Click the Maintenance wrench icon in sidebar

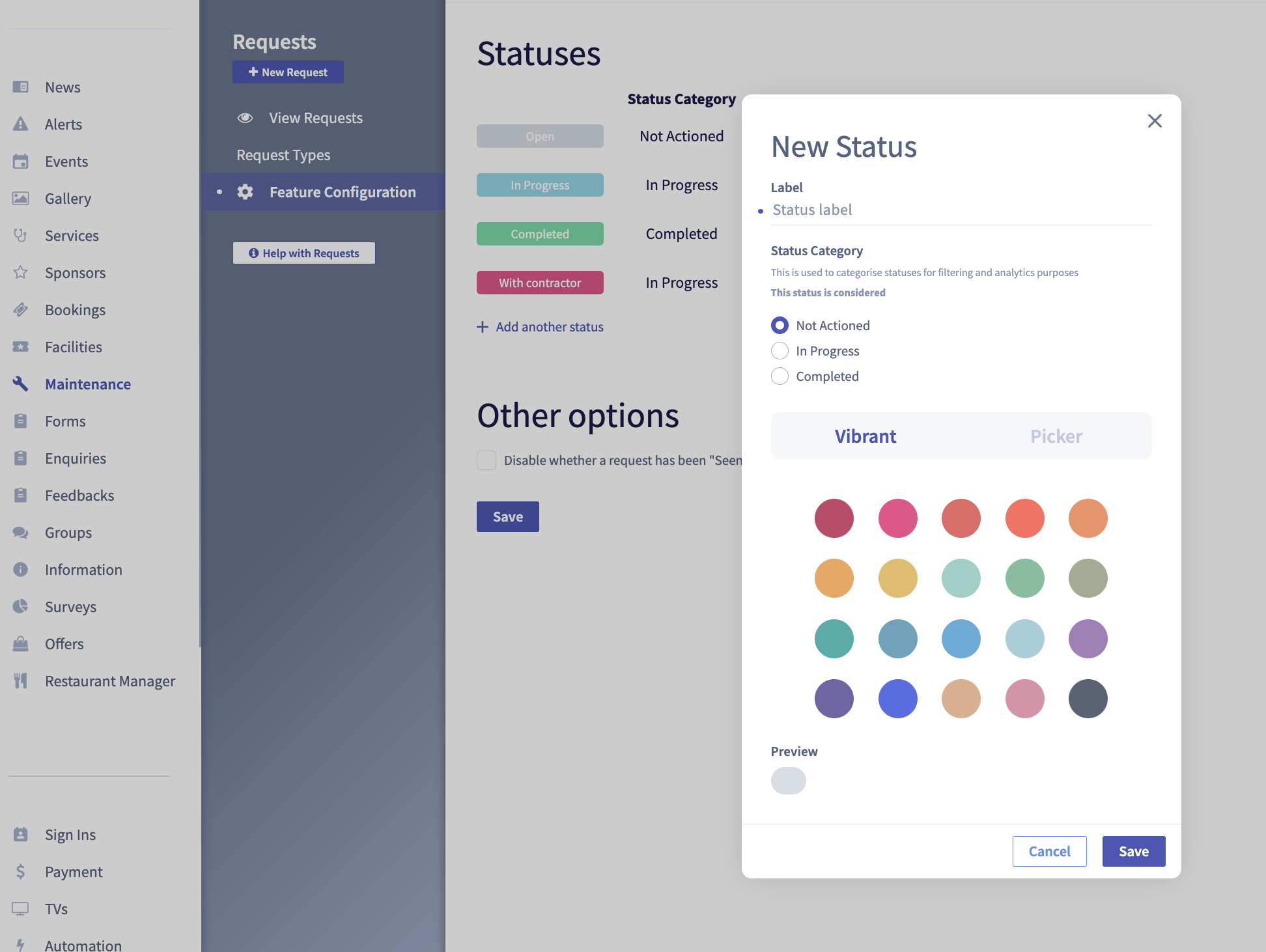21,384
